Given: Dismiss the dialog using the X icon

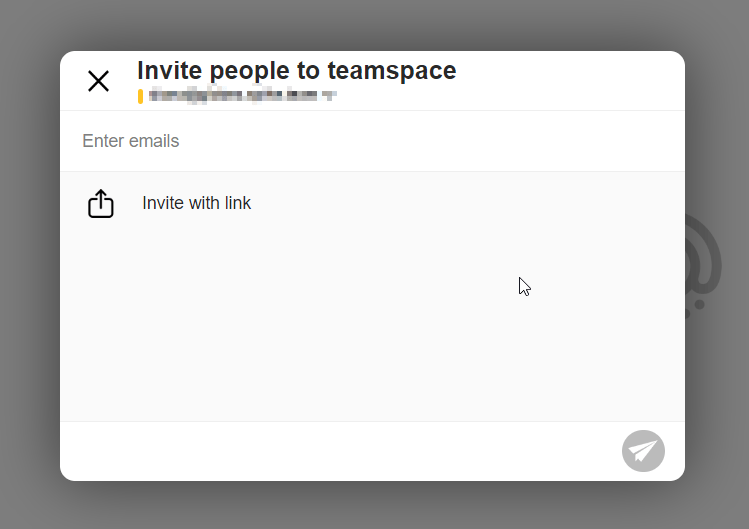Looking at the screenshot, I should (98, 81).
